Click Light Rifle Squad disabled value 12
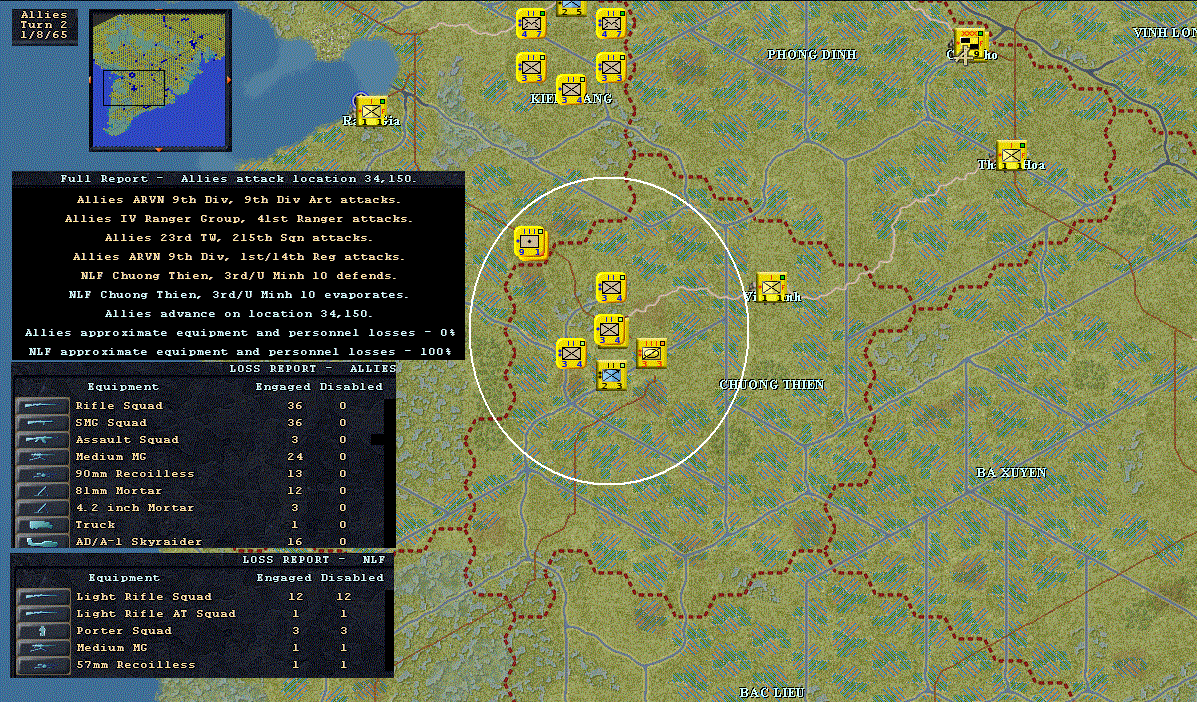This screenshot has width=1197, height=702. [344, 596]
